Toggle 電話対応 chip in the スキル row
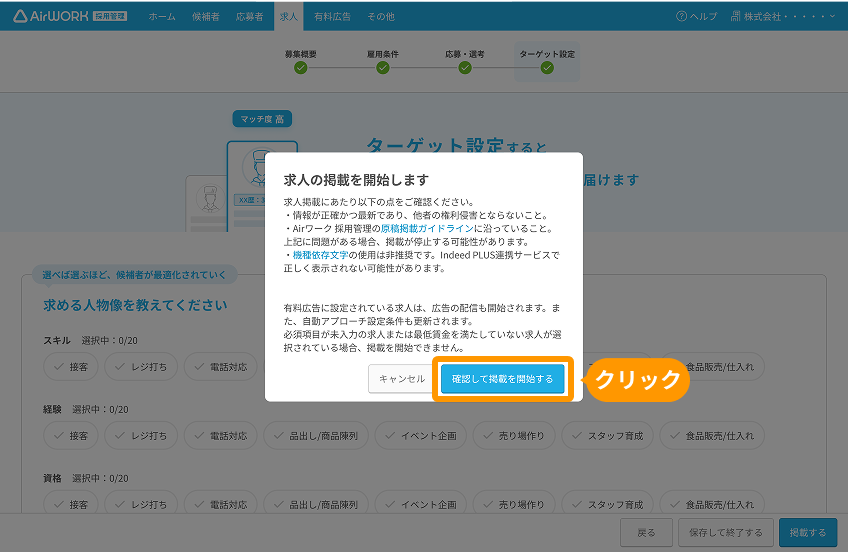848x552 pixels. (x=221, y=367)
